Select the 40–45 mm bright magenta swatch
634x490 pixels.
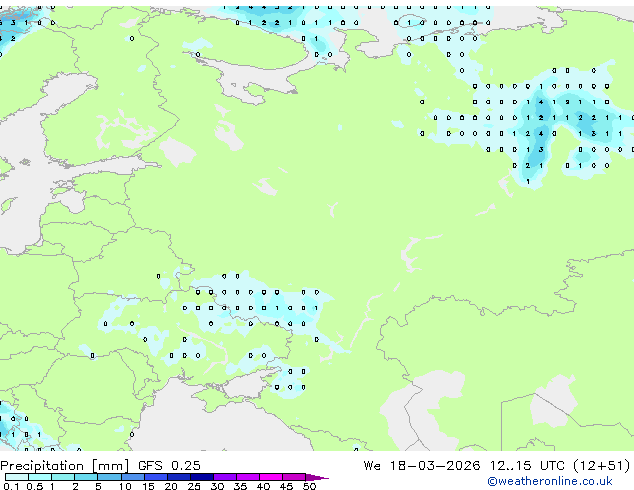(271, 477)
